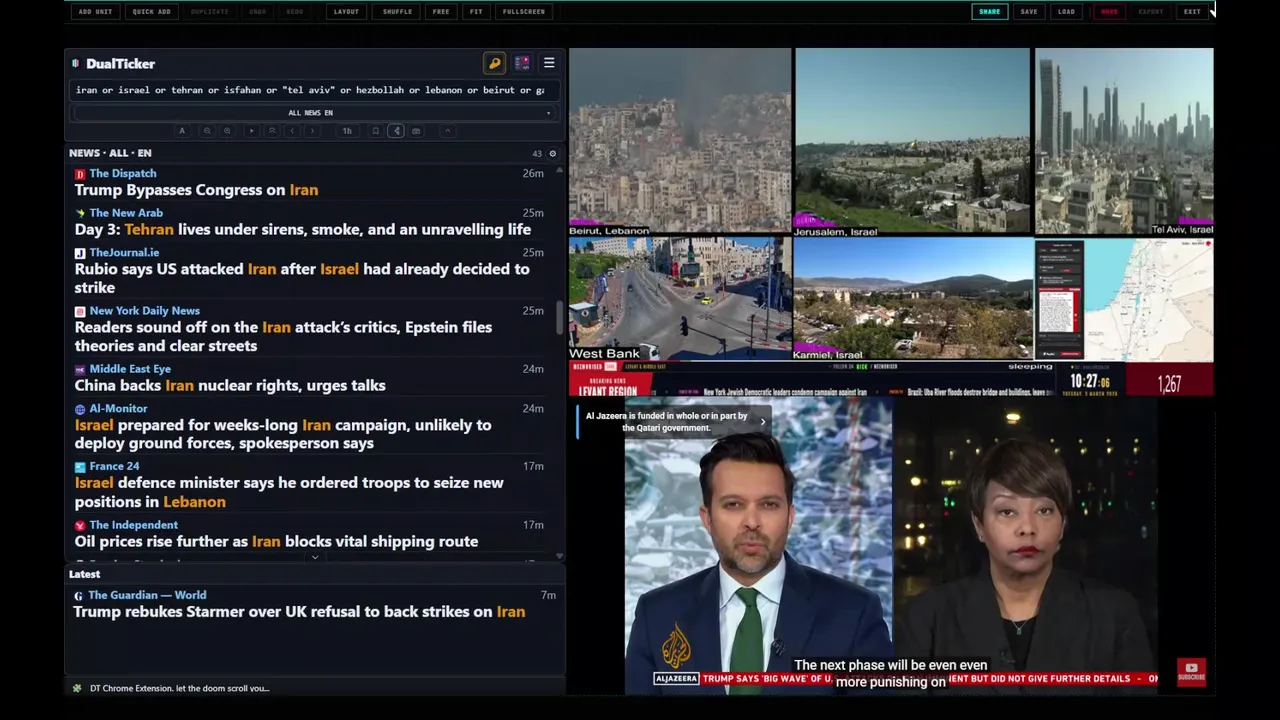The height and width of the screenshot is (720, 1280).
Task: Start the ticker with the play icon
Action: pos(252,131)
